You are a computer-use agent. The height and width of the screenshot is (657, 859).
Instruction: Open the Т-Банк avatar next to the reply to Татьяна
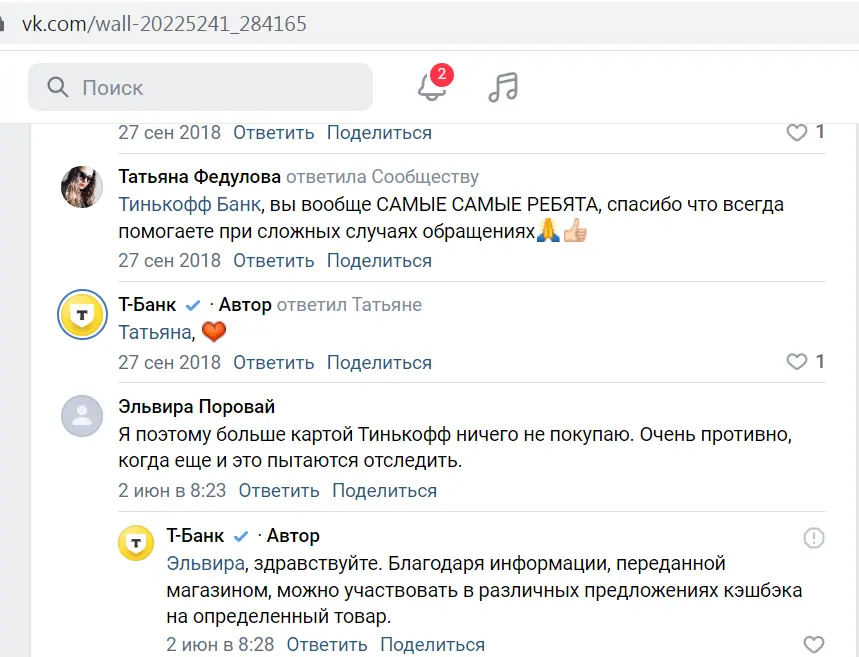pos(82,315)
